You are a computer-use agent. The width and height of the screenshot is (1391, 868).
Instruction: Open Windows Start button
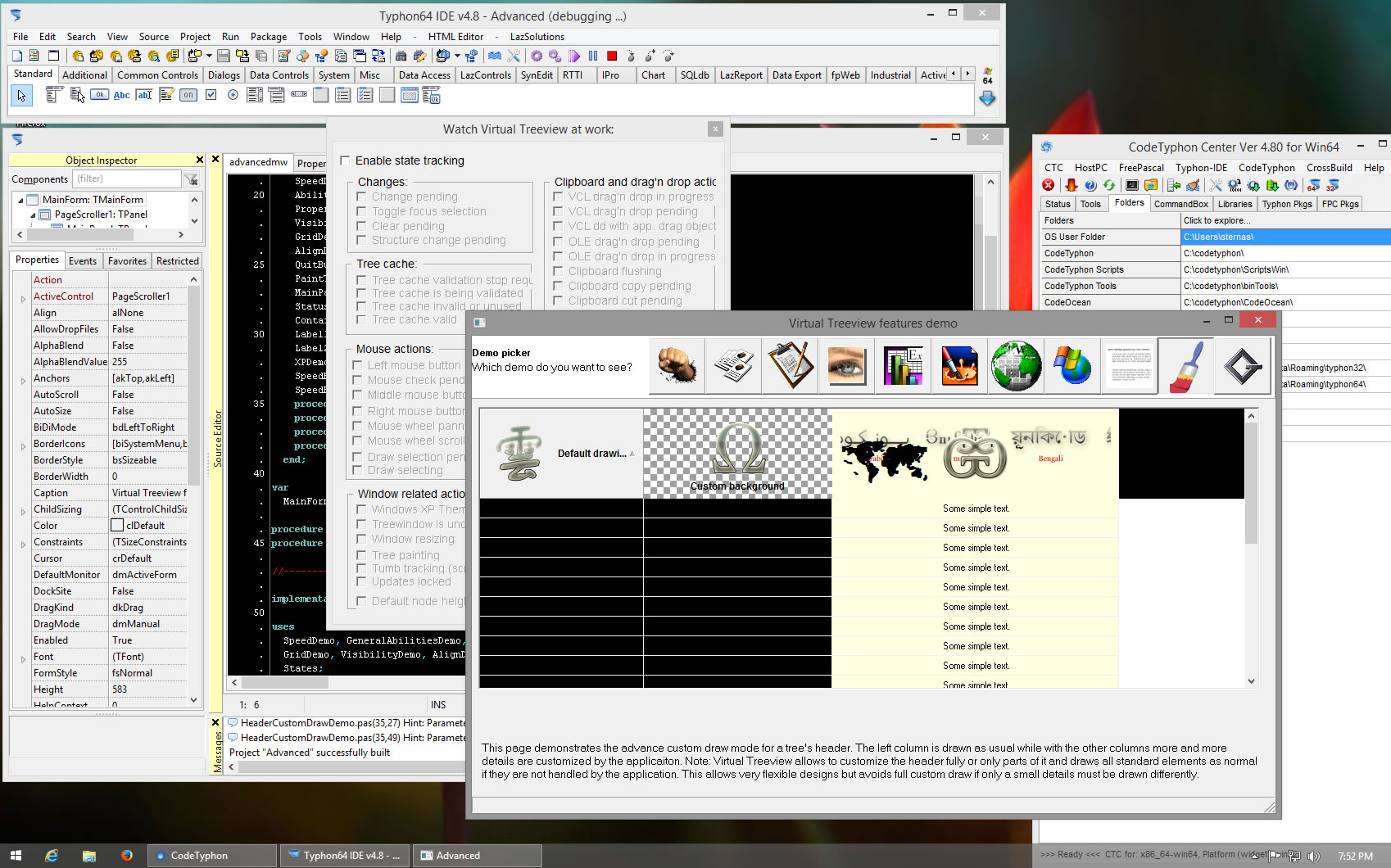16,856
